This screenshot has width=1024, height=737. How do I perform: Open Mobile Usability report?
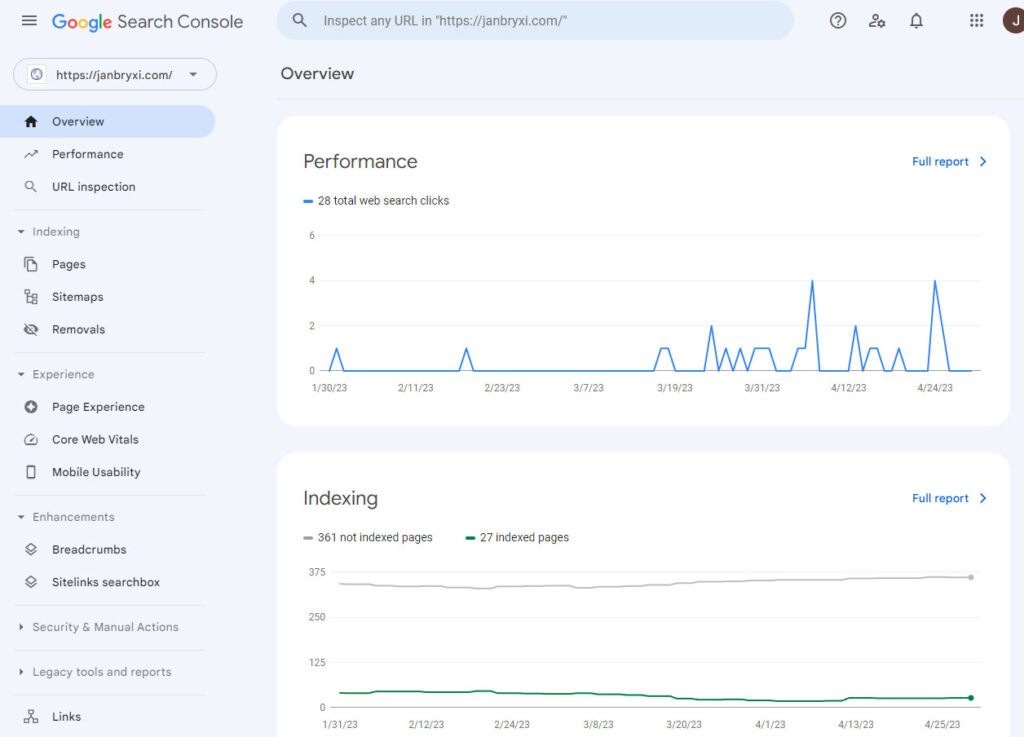pyautogui.click(x=96, y=472)
